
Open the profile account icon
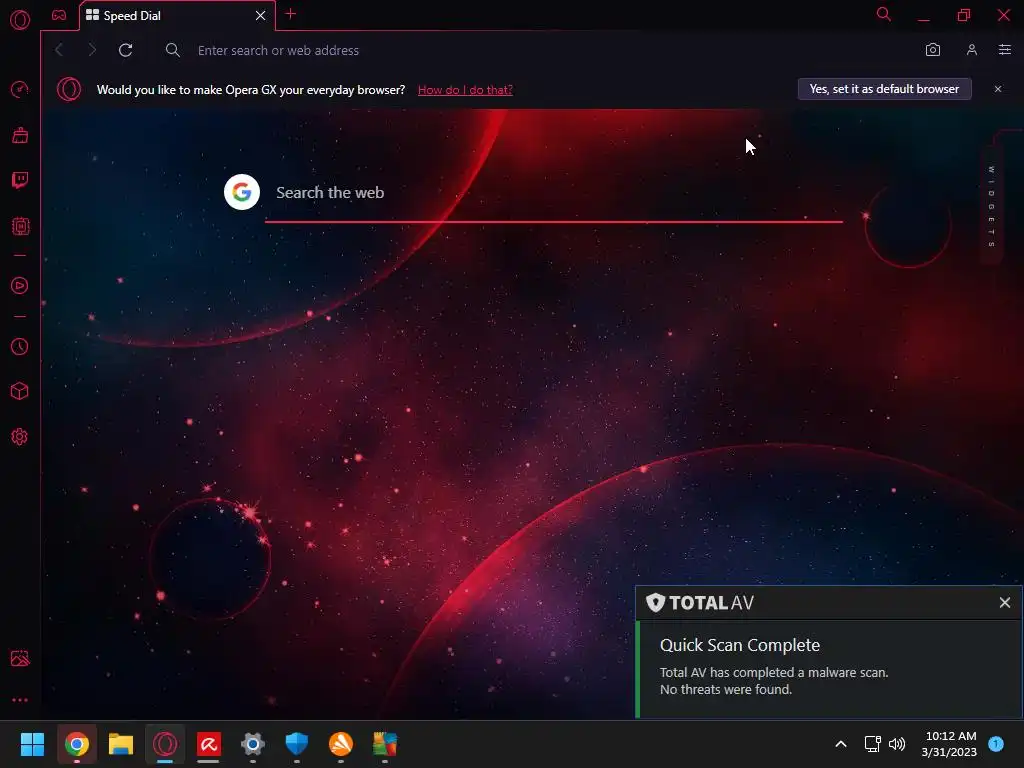tap(972, 50)
